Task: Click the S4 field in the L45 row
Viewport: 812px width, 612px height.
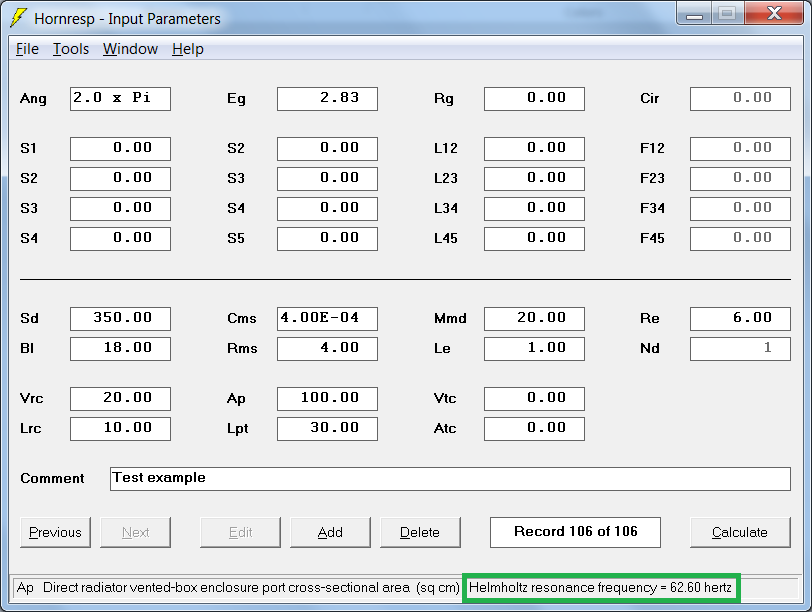Action: 120,239
